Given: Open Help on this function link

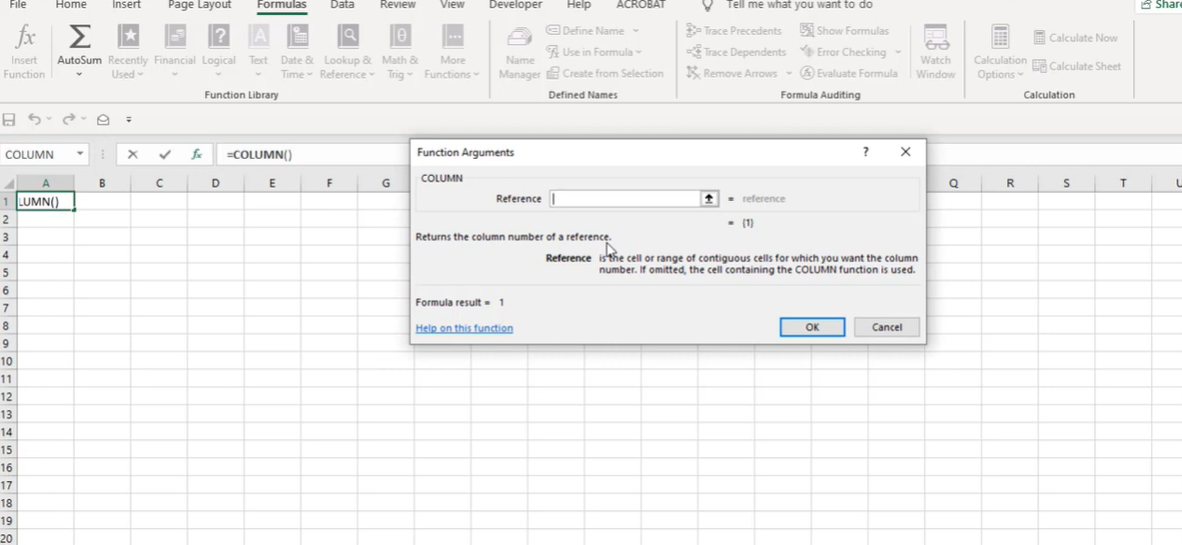Looking at the screenshot, I should tap(464, 328).
